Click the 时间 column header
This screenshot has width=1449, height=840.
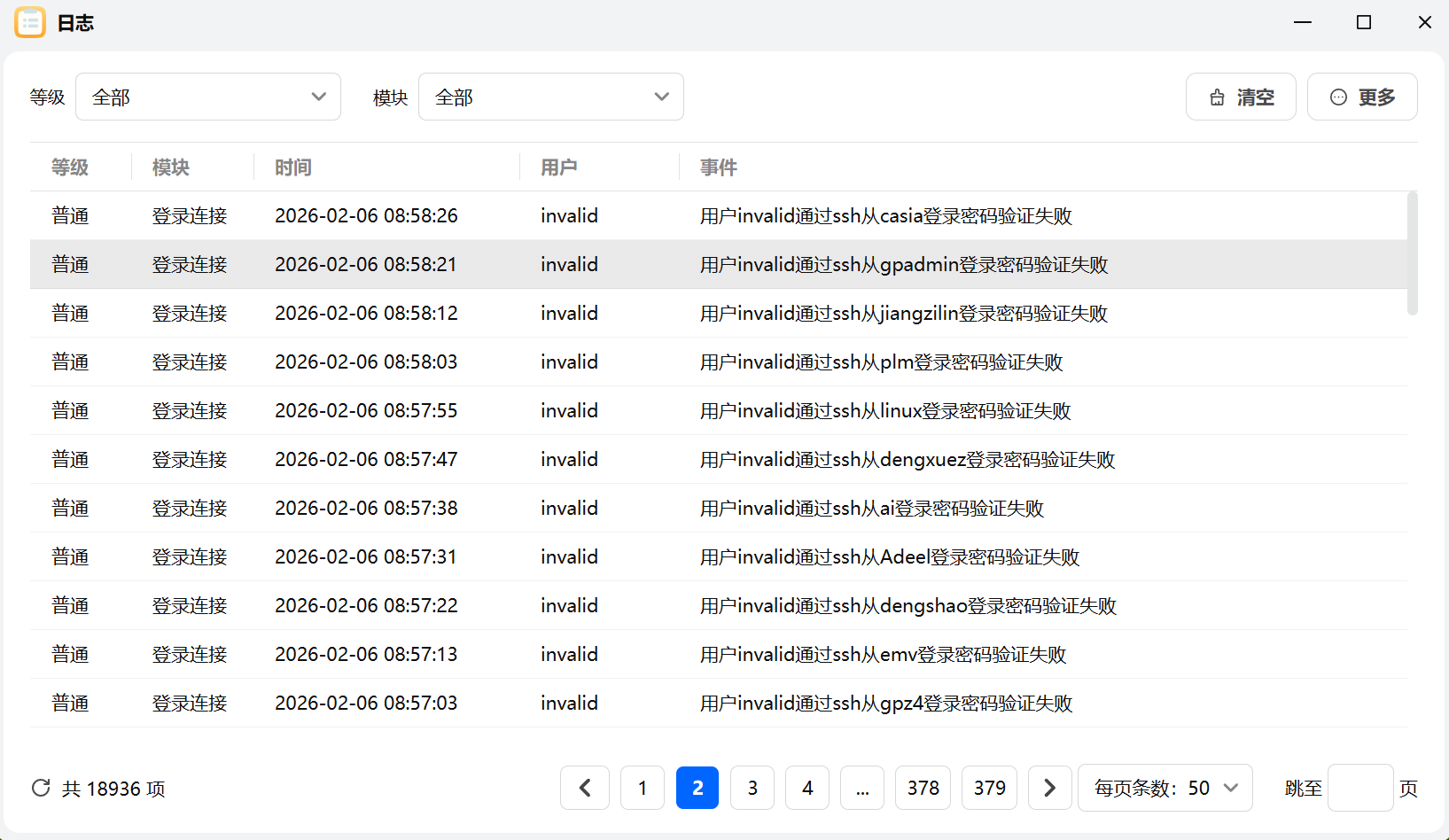pyautogui.click(x=293, y=167)
